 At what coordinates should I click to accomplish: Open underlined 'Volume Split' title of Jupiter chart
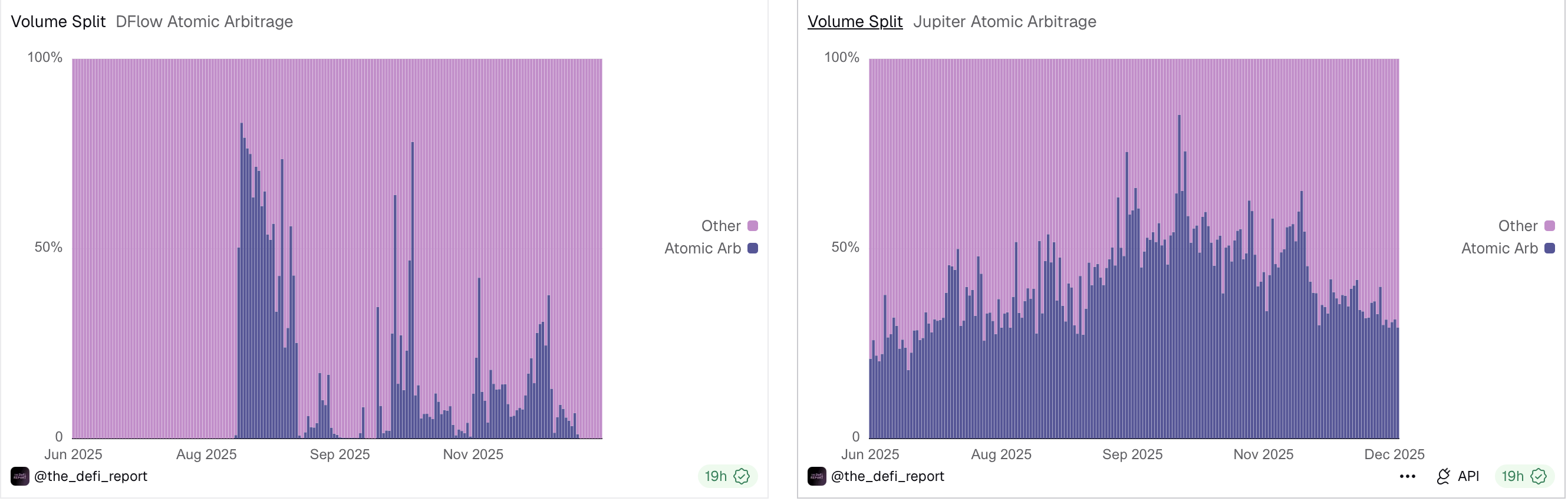pos(855,22)
